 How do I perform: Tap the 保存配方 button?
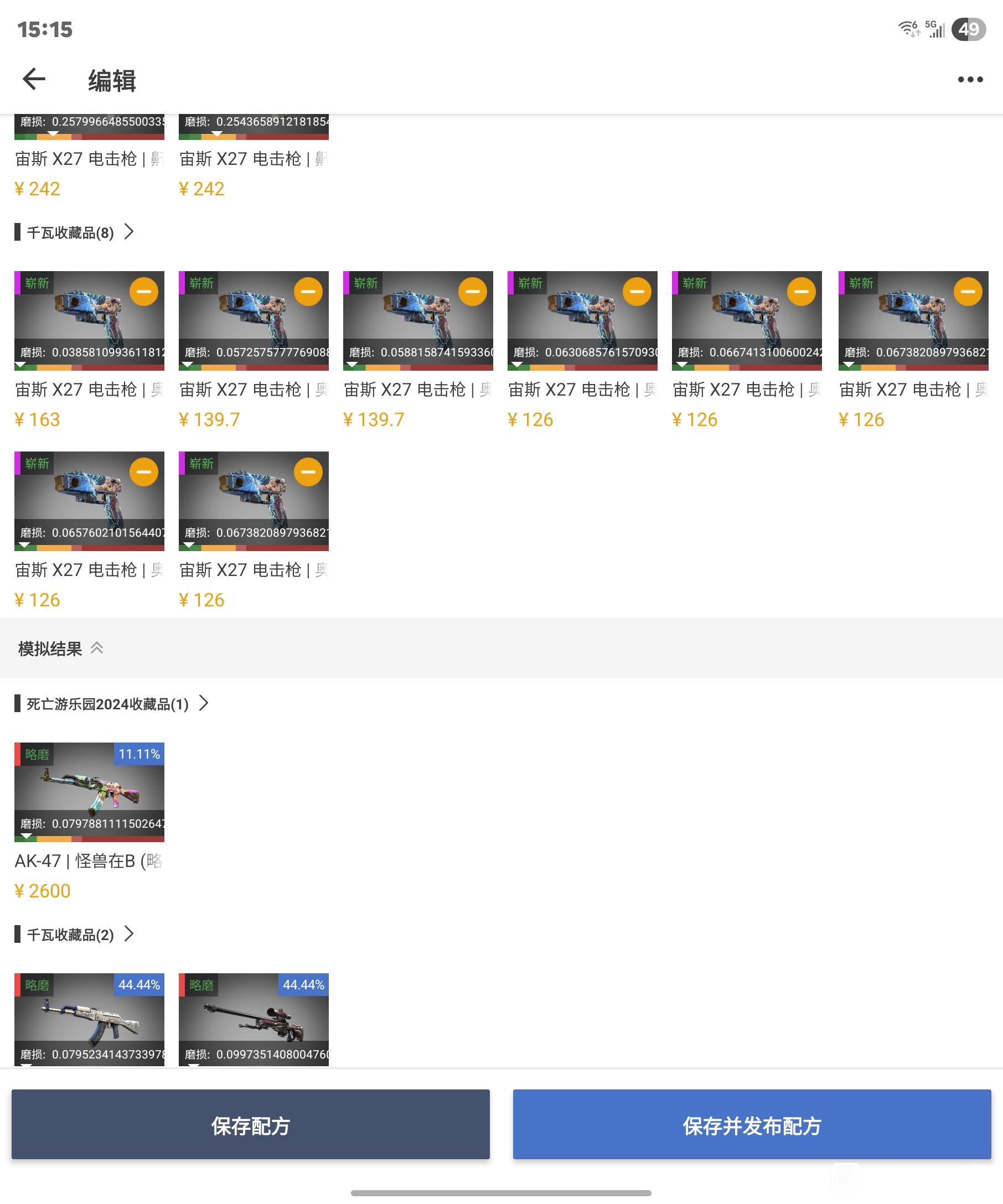251,1125
